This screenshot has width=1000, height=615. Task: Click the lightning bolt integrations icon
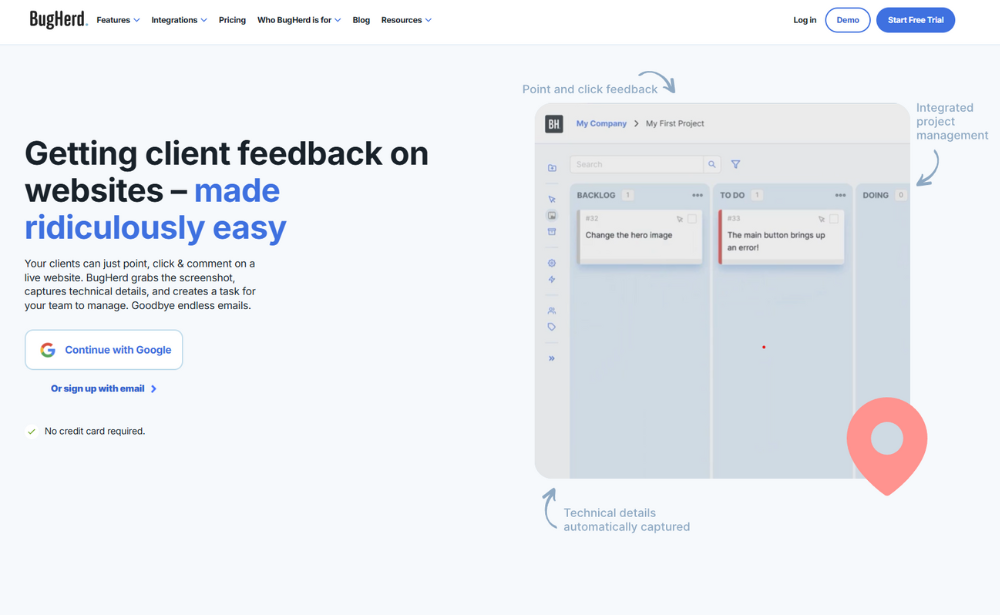pos(551,279)
